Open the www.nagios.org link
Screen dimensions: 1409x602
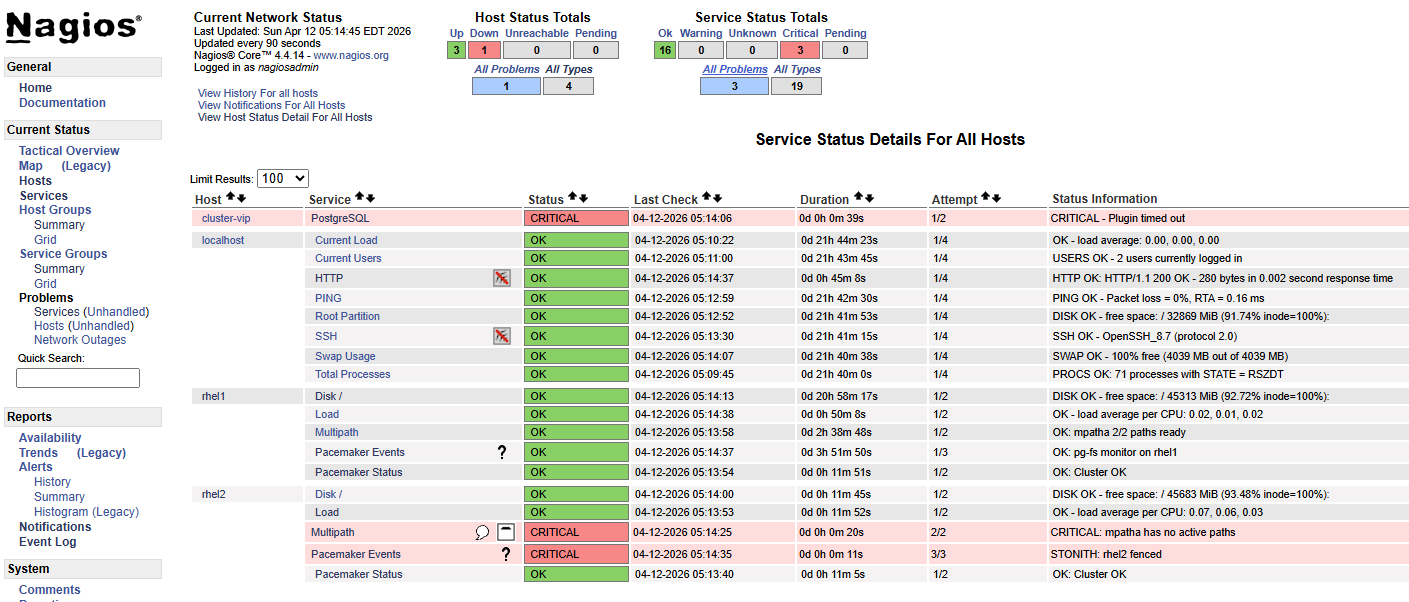point(351,56)
